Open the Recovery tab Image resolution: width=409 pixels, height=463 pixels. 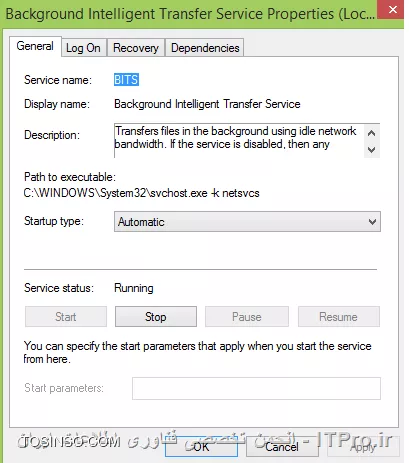pos(136,48)
